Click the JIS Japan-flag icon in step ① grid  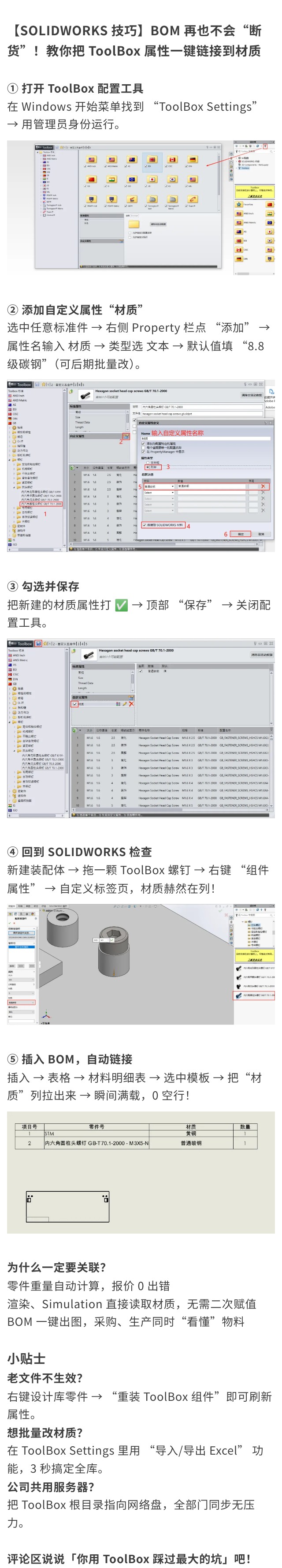point(151,180)
